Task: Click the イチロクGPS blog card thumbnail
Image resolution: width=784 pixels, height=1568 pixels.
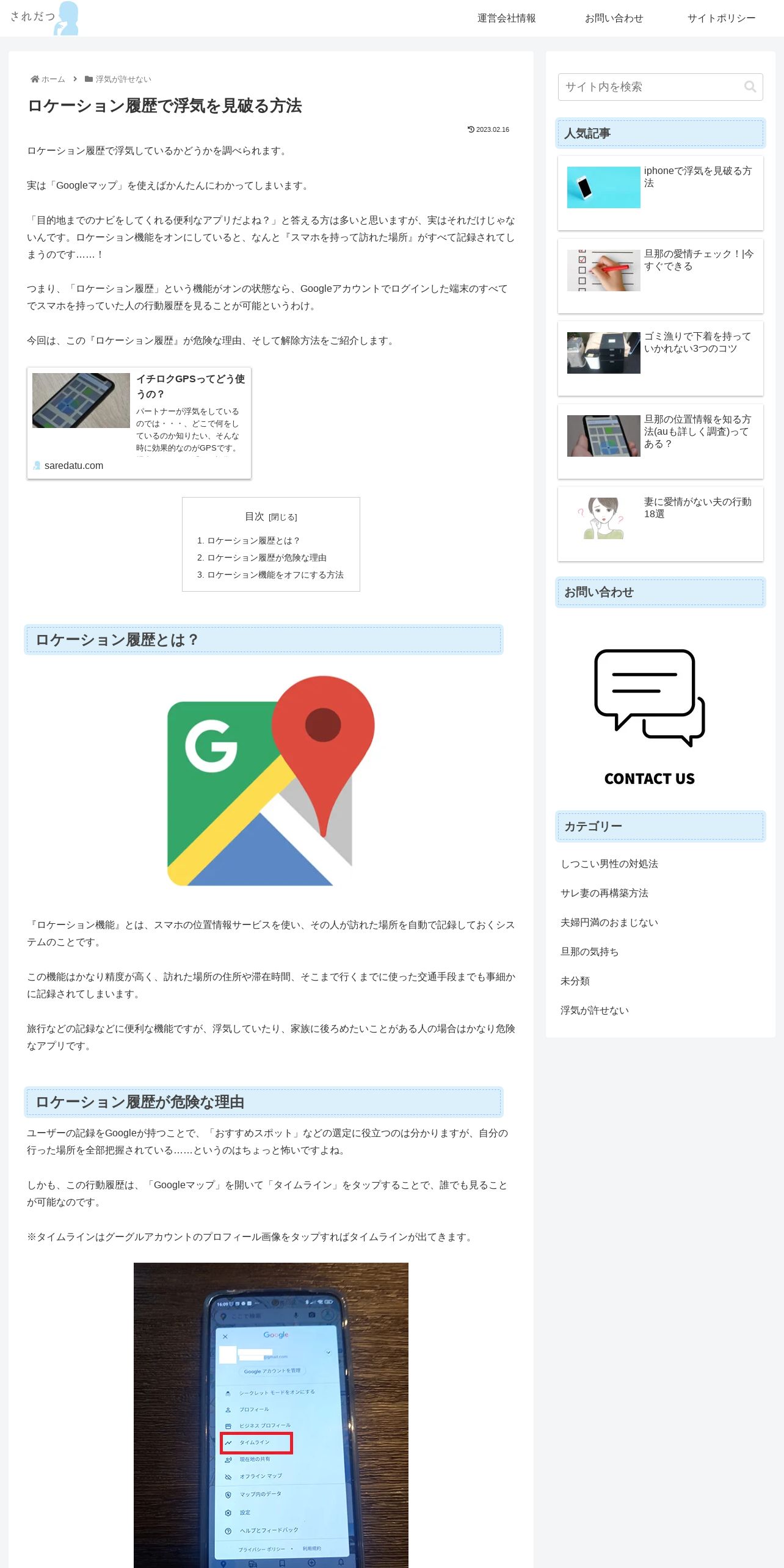Action: [81, 401]
